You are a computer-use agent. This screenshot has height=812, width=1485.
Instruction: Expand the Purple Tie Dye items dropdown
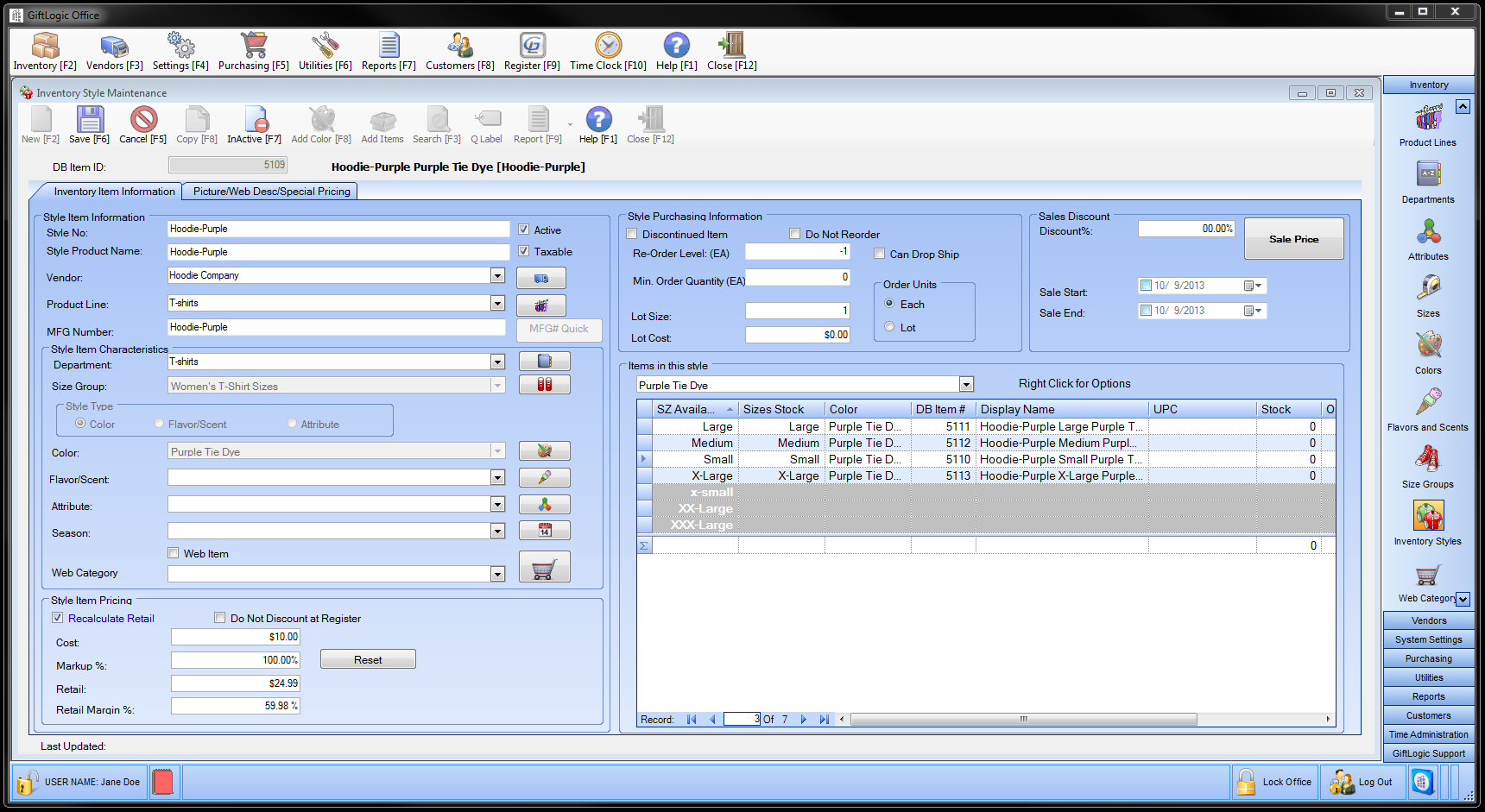[967, 385]
